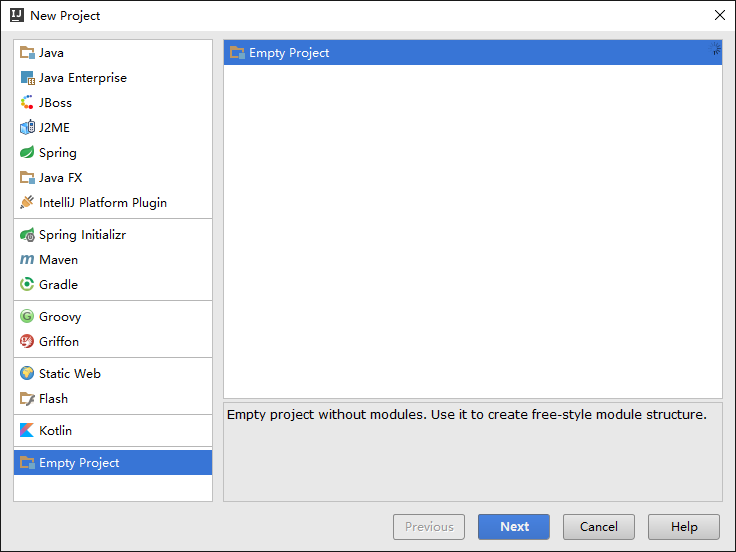Select the IntelliJ Platform Plugin icon

click(x=27, y=202)
